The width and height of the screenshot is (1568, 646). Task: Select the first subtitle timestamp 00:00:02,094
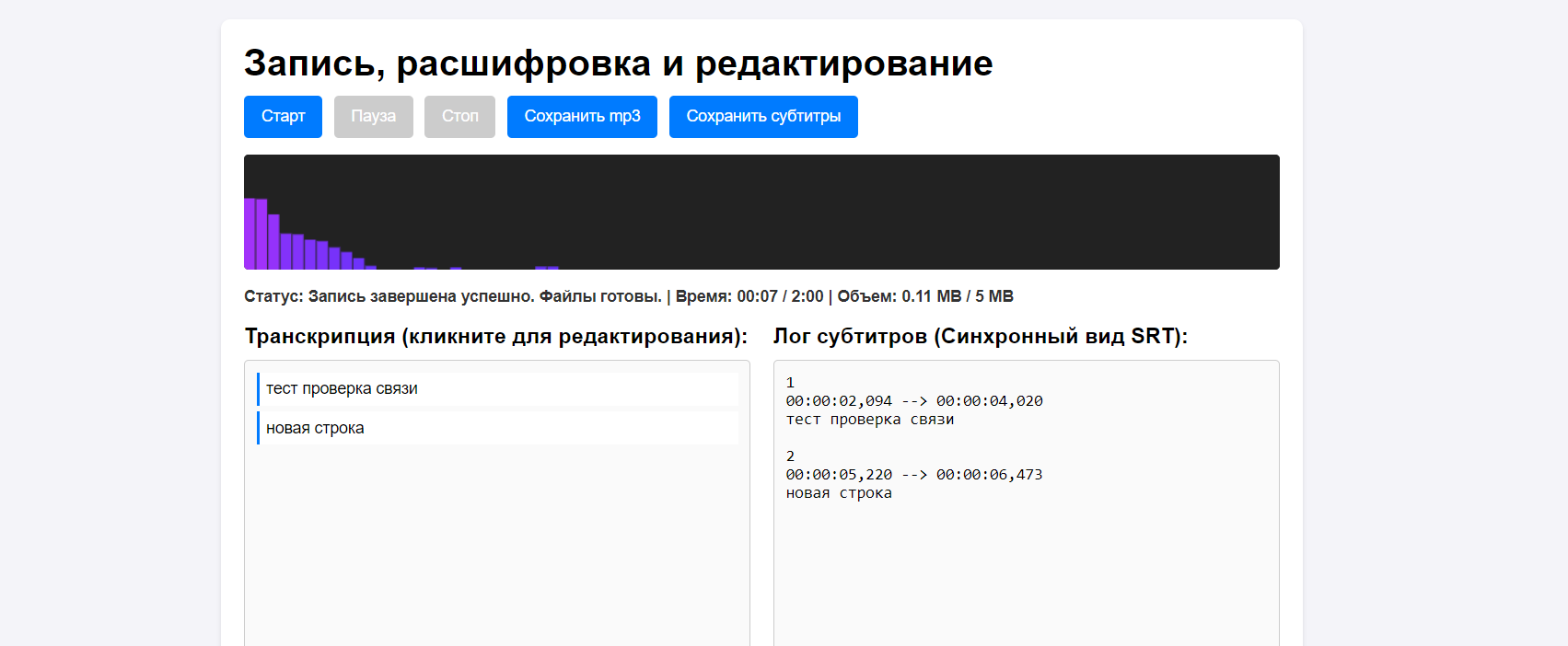coord(839,401)
